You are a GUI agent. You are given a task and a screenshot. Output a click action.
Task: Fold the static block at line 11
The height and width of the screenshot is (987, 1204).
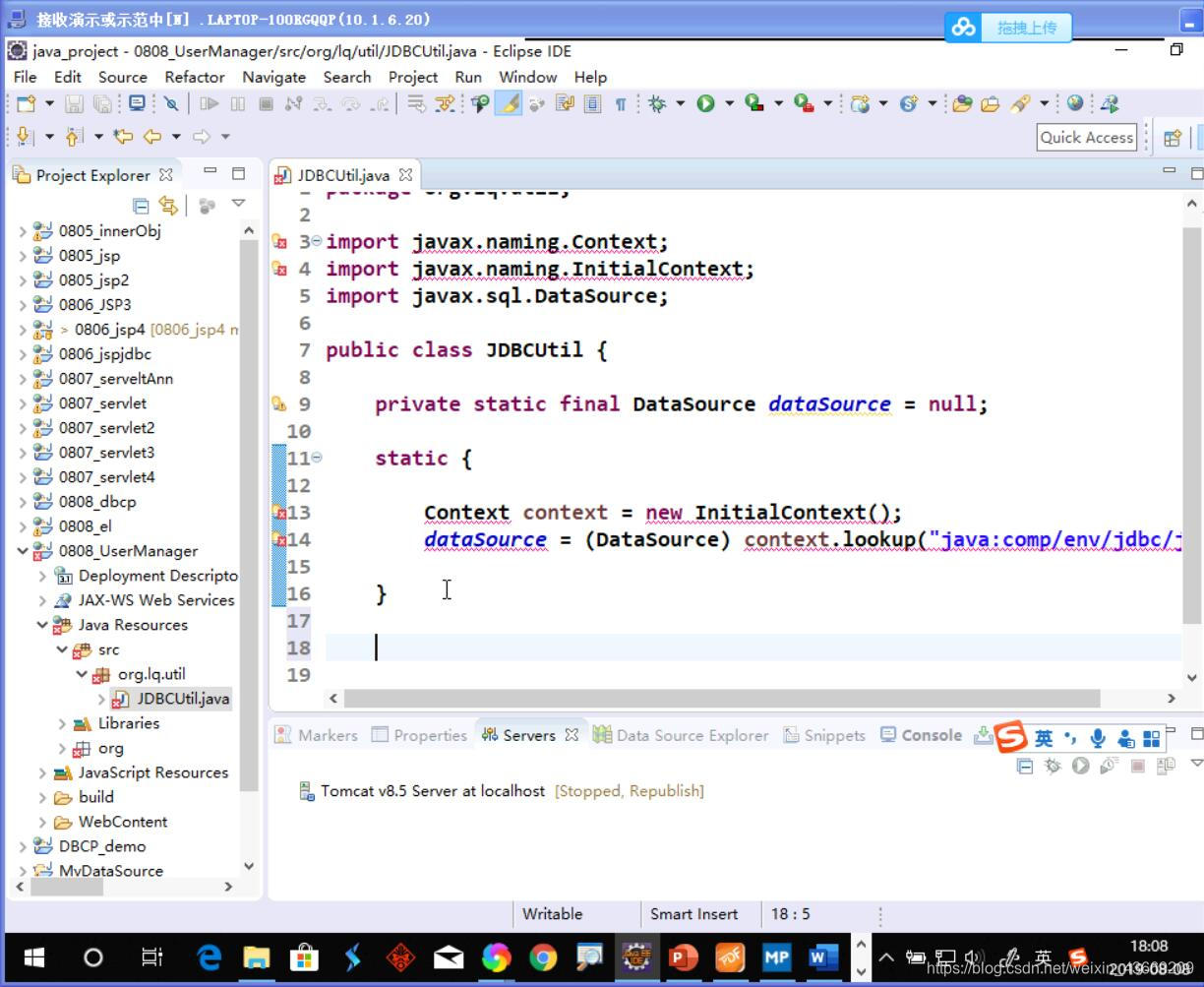[317, 458]
